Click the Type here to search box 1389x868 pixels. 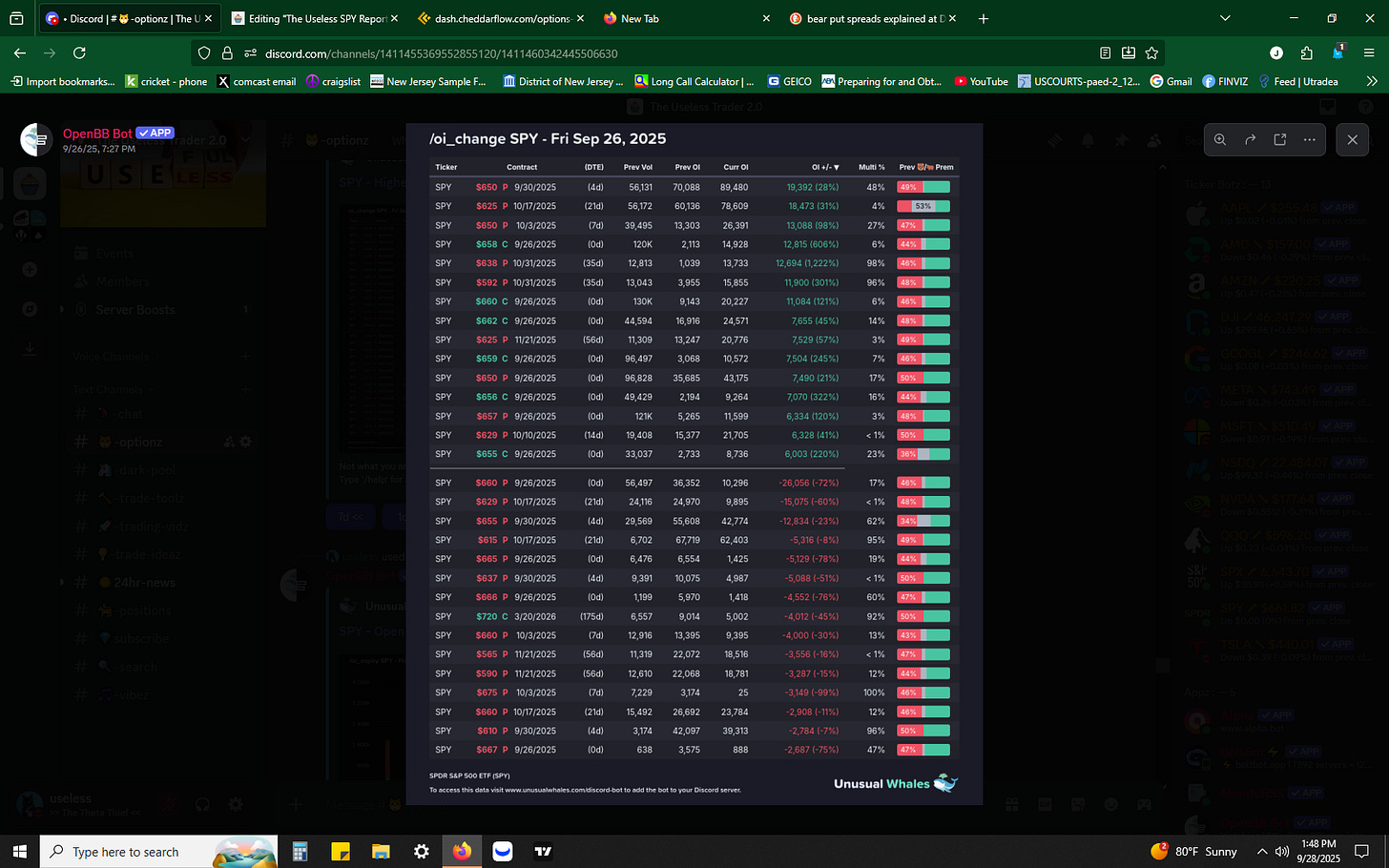click(158, 851)
